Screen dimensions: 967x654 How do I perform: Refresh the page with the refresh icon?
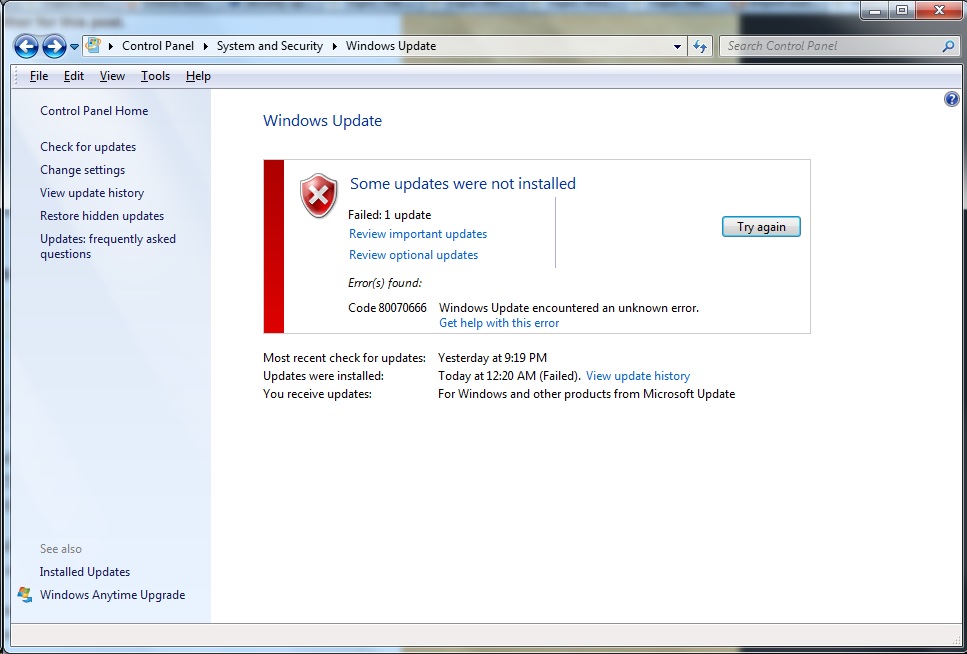[x=700, y=46]
